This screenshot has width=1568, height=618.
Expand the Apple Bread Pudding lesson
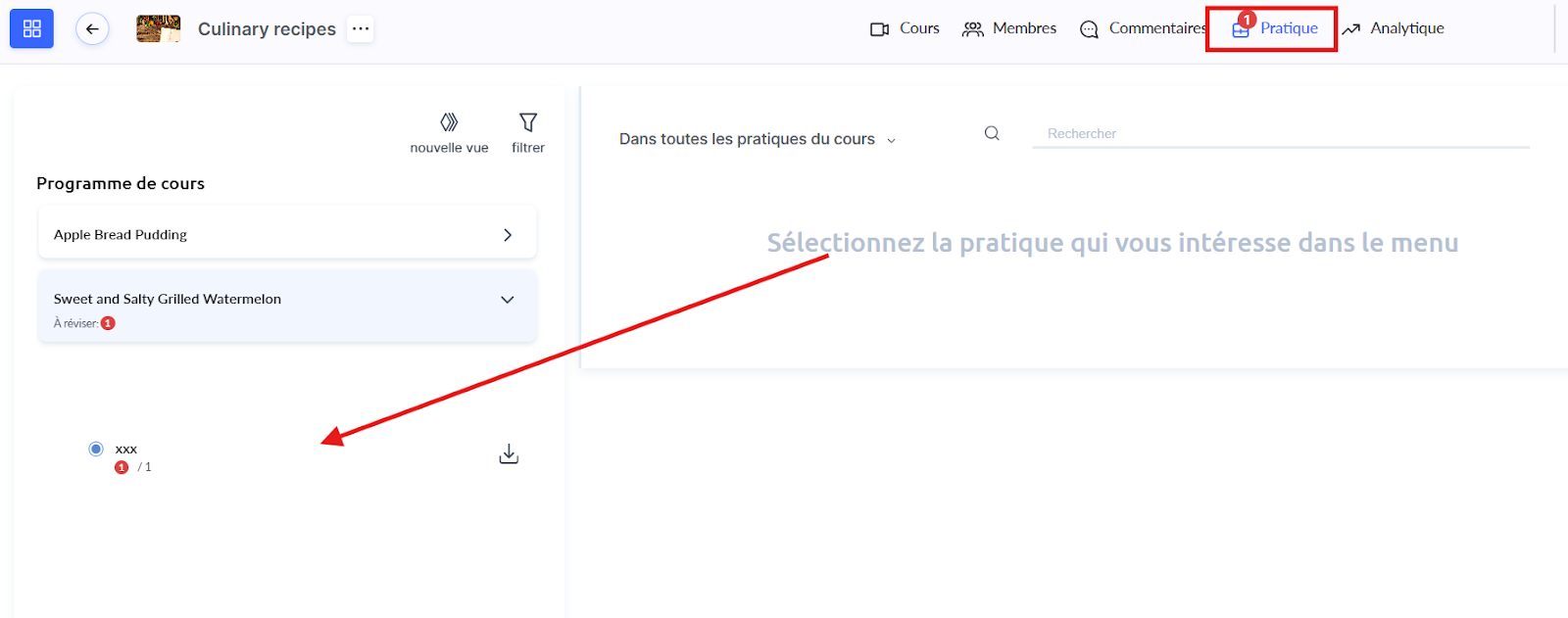click(287, 234)
